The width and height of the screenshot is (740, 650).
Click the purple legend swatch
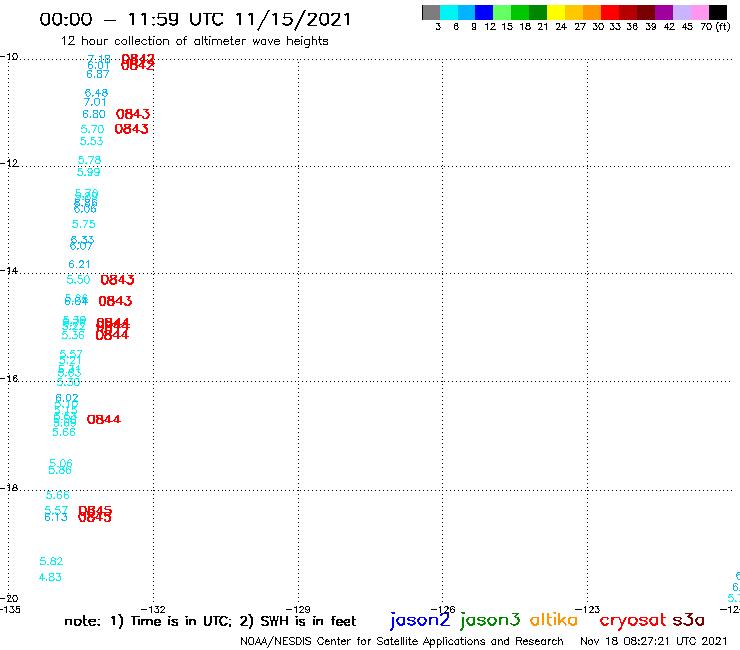click(664, 12)
